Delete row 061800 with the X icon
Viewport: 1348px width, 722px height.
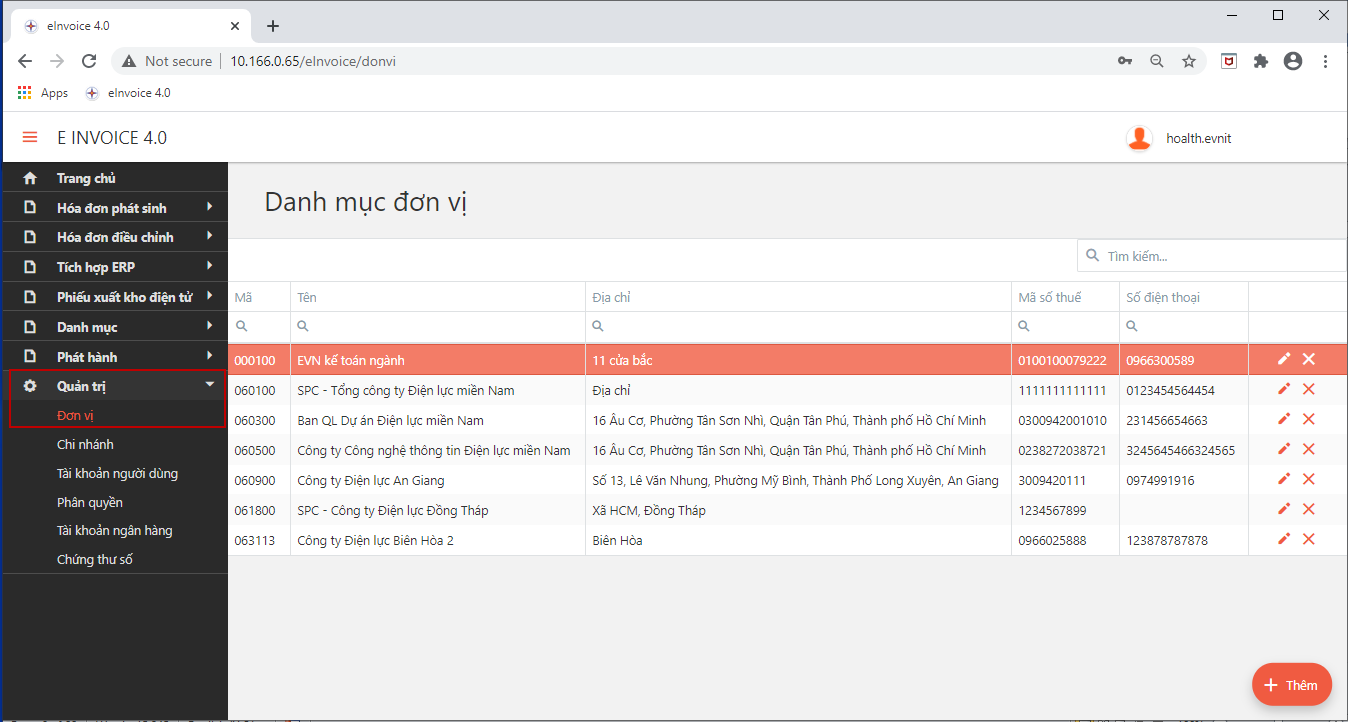[x=1309, y=509]
